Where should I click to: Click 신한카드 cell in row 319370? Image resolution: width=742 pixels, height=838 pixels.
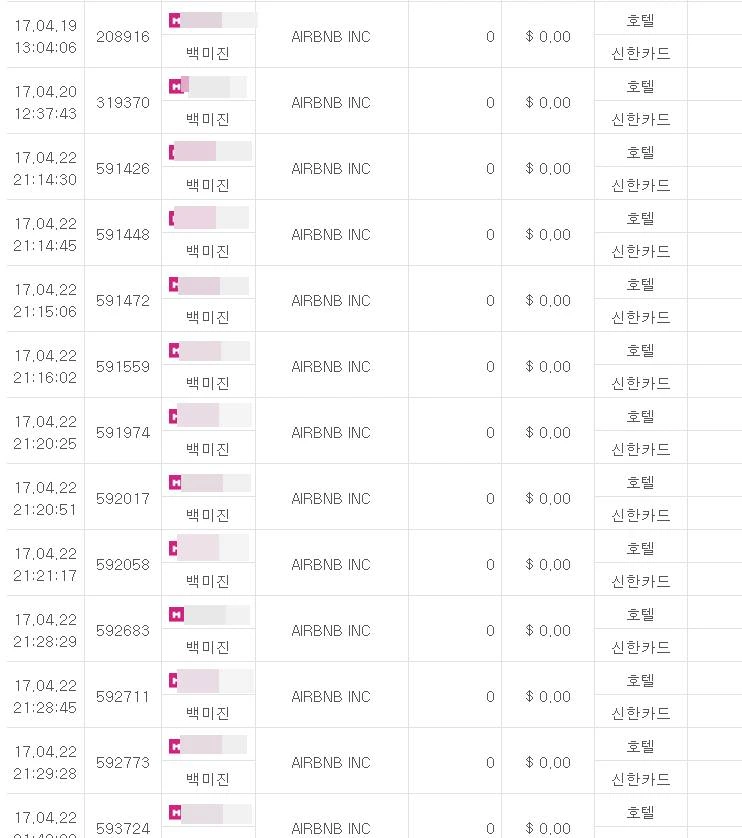640,119
